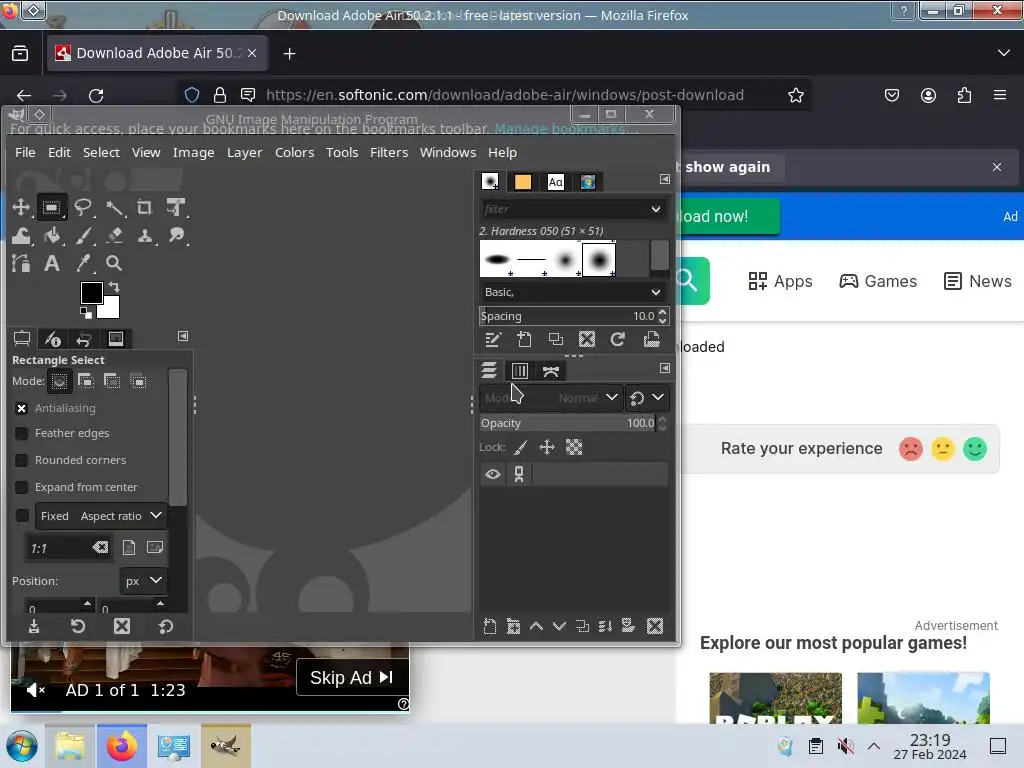Choose Intersect with selection mode
This screenshot has width=1024, height=768.
[138, 381]
